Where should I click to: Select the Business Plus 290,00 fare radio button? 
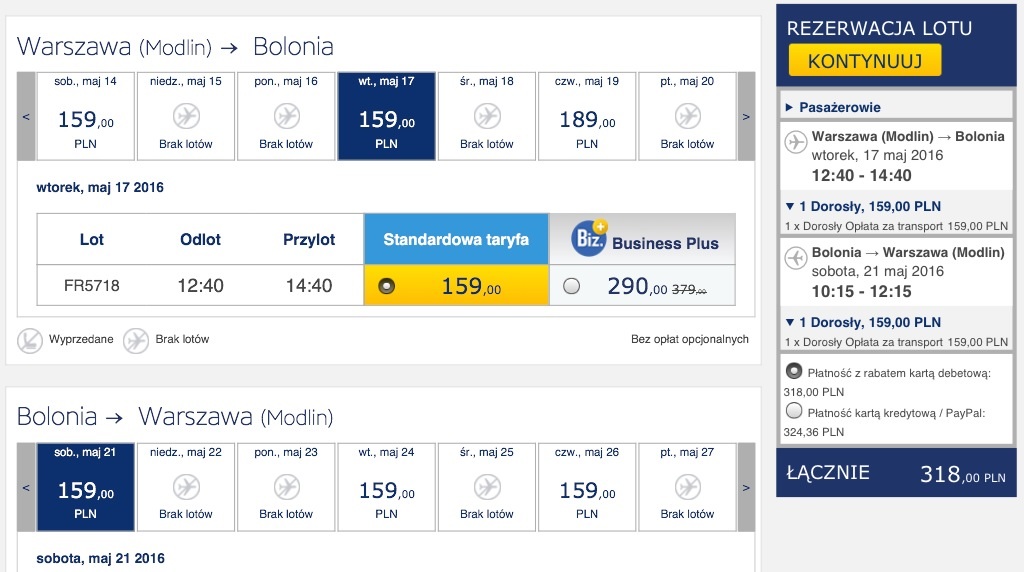571,286
